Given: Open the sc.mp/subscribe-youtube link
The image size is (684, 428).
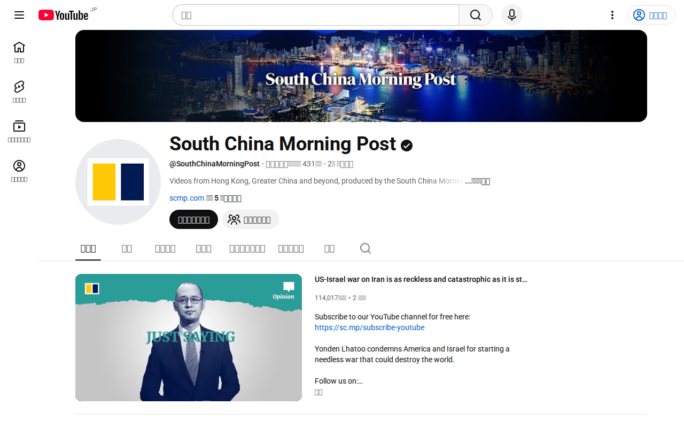Looking at the screenshot, I should click(369, 327).
